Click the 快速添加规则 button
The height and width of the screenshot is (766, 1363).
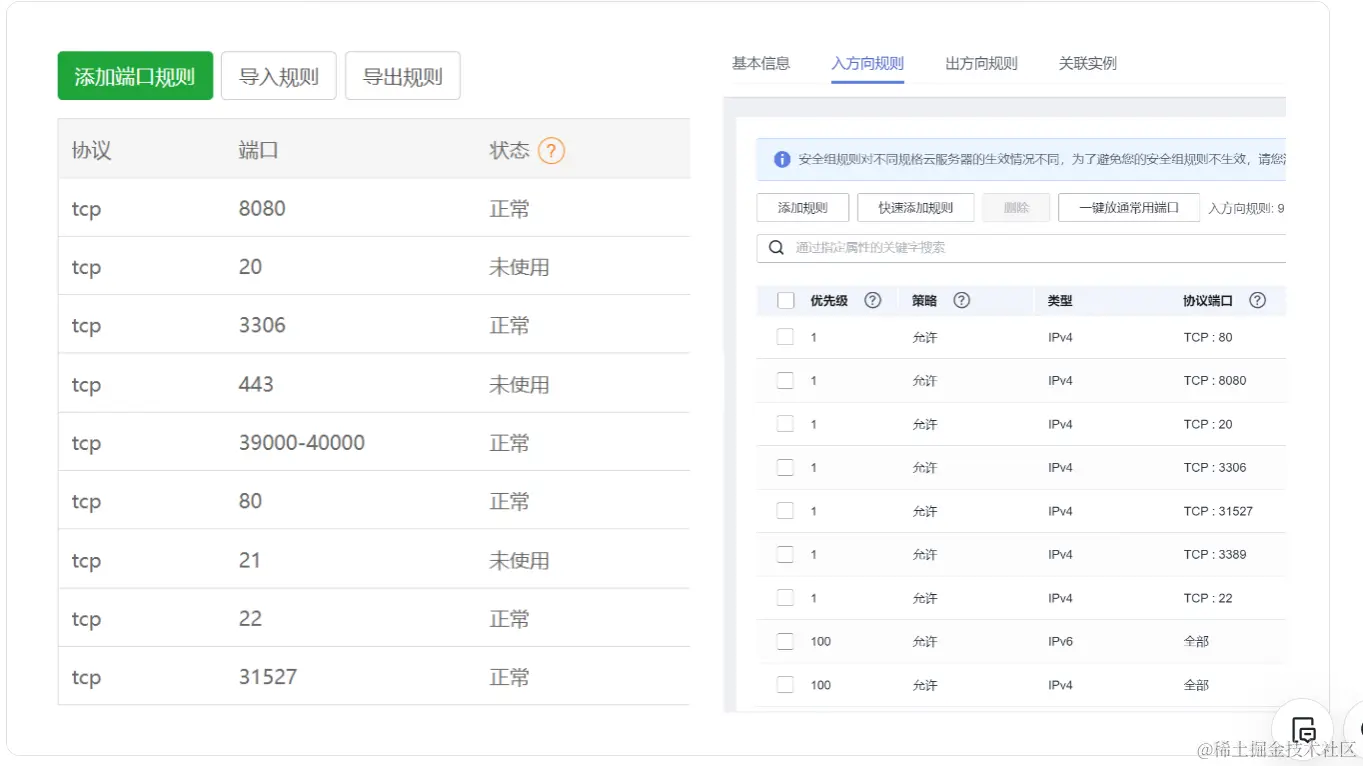point(915,208)
